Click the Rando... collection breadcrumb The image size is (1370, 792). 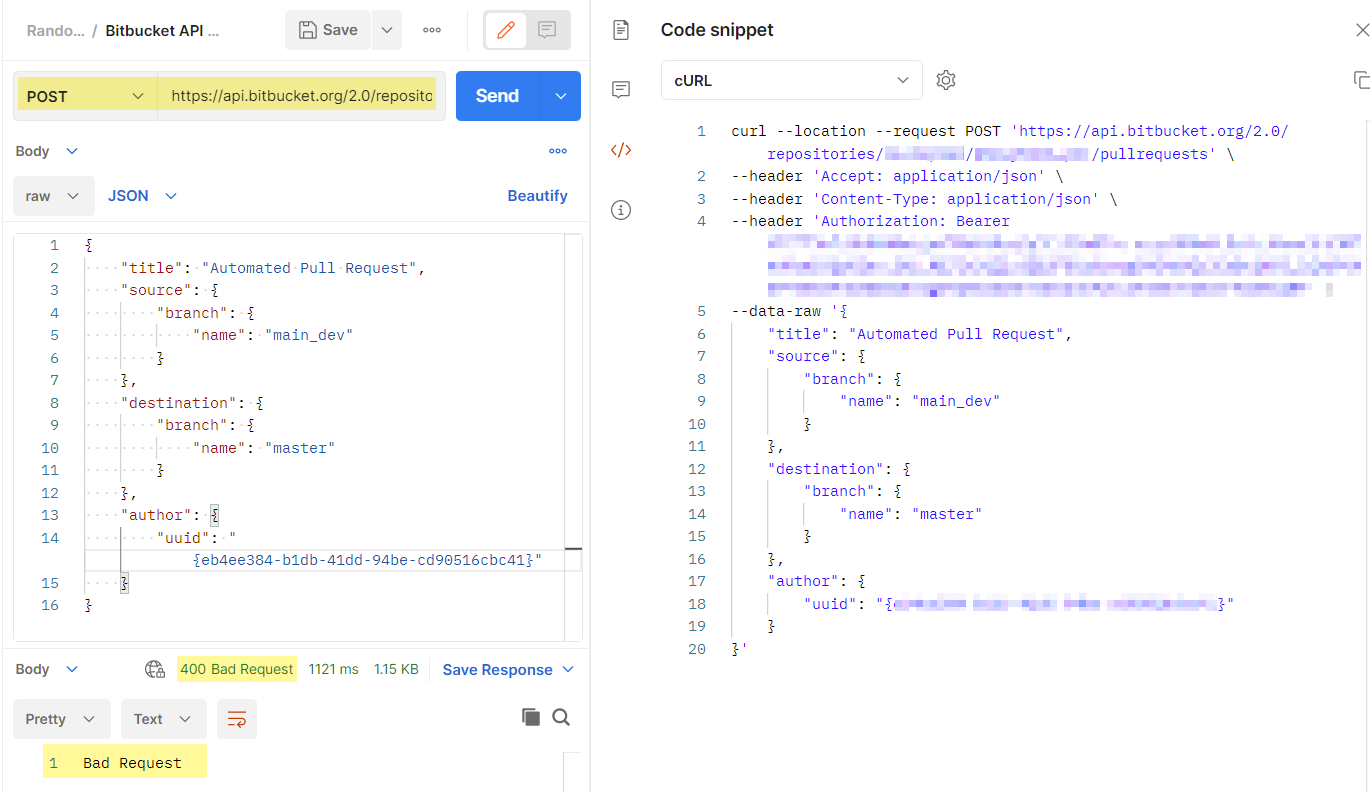coord(56,30)
